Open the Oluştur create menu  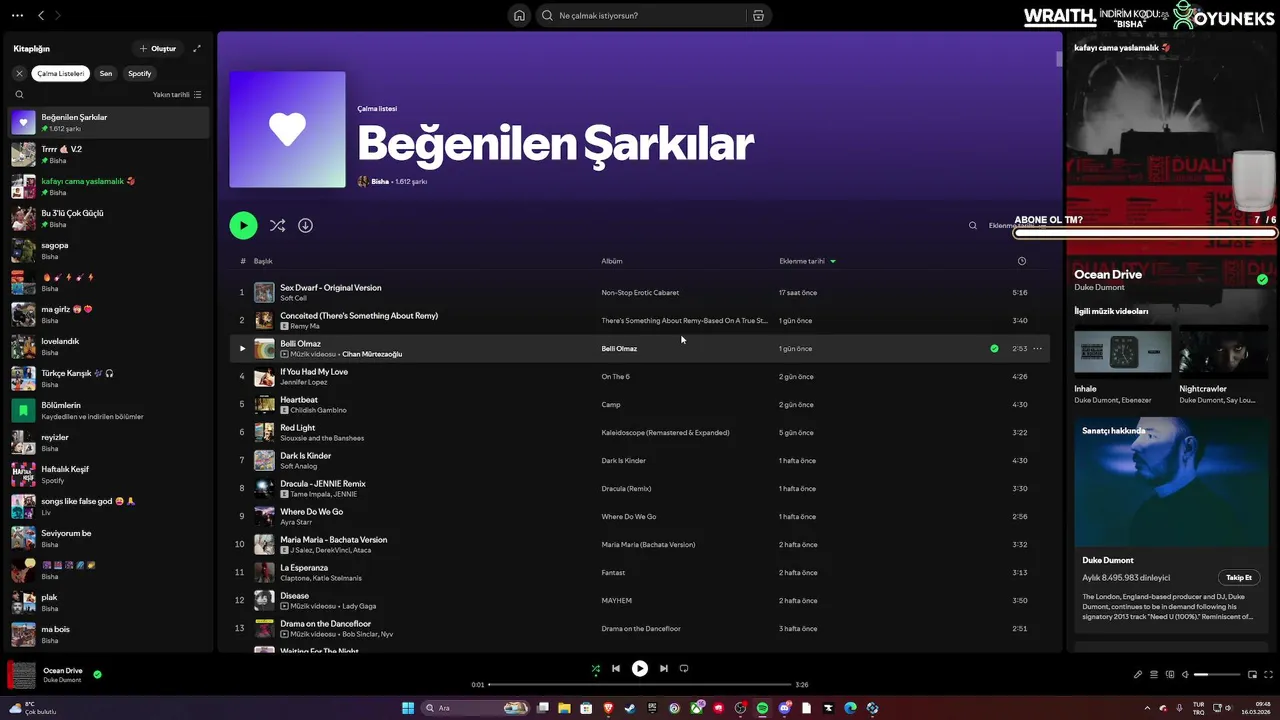tap(158, 48)
